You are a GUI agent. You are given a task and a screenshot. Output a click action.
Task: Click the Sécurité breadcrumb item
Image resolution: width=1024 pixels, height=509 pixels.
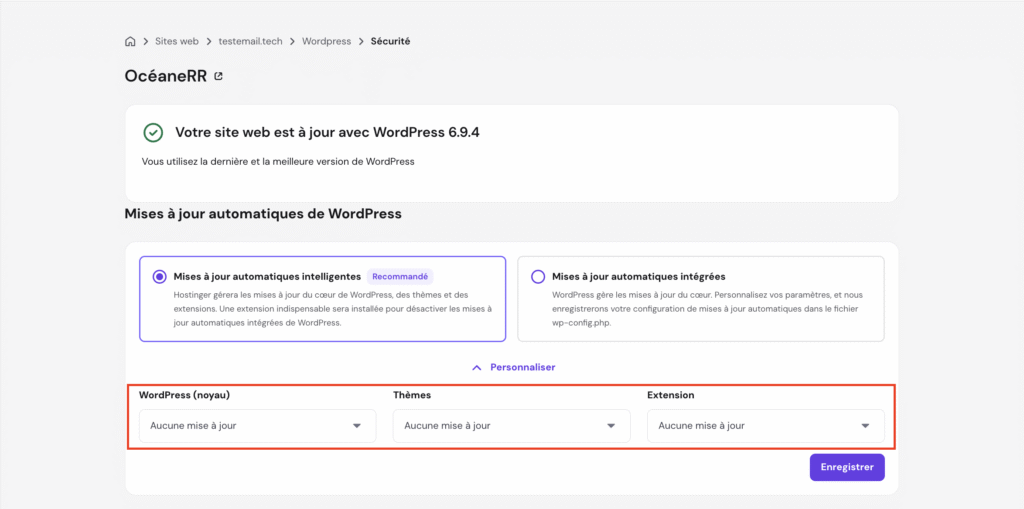[390, 42]
